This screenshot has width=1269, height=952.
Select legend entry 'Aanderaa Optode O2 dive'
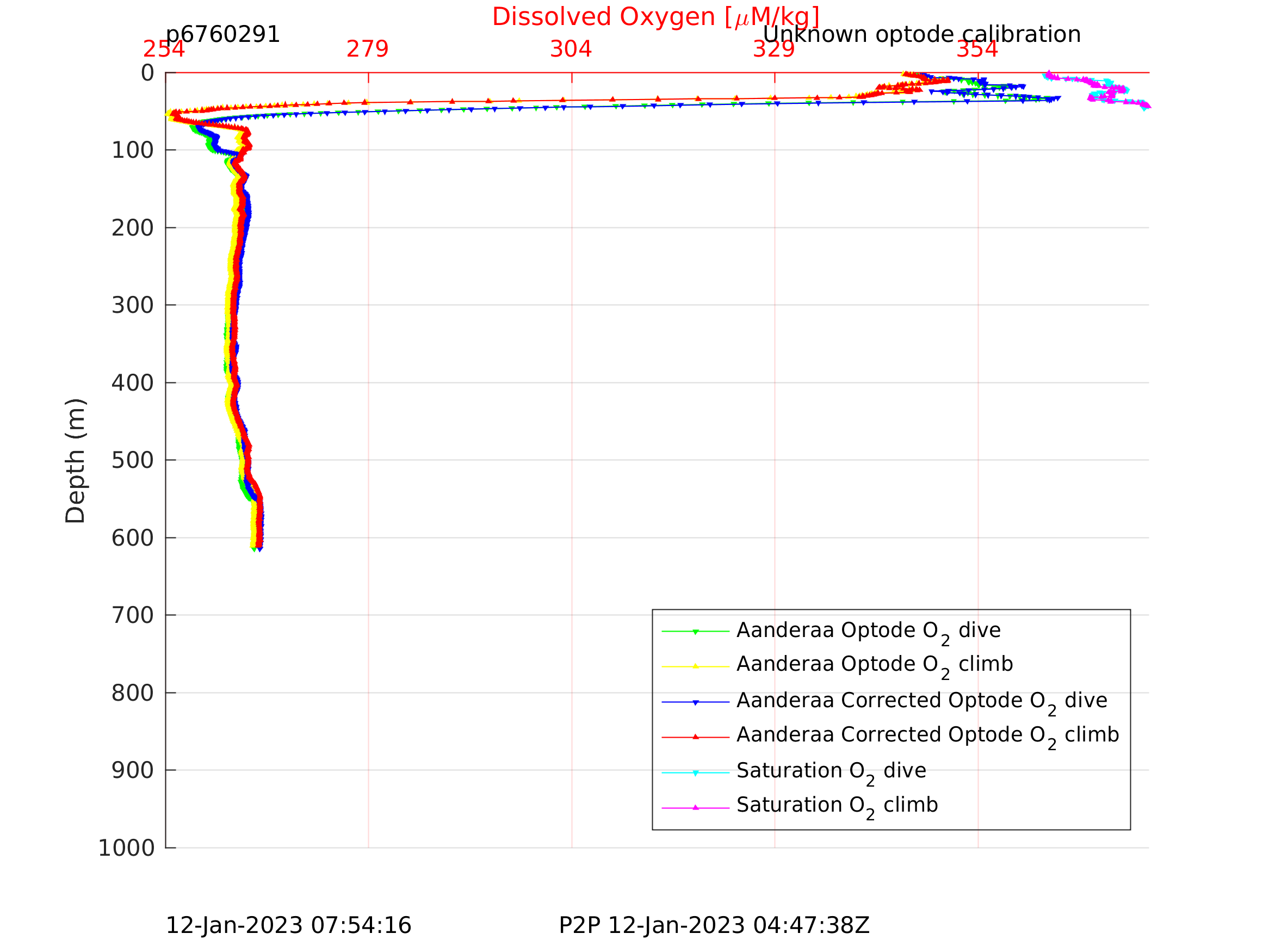pyautogui.click(x=869, y=632)
